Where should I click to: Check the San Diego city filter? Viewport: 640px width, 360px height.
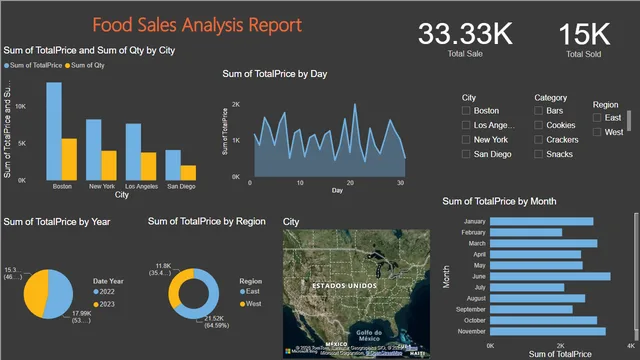[x=466, y=154]
